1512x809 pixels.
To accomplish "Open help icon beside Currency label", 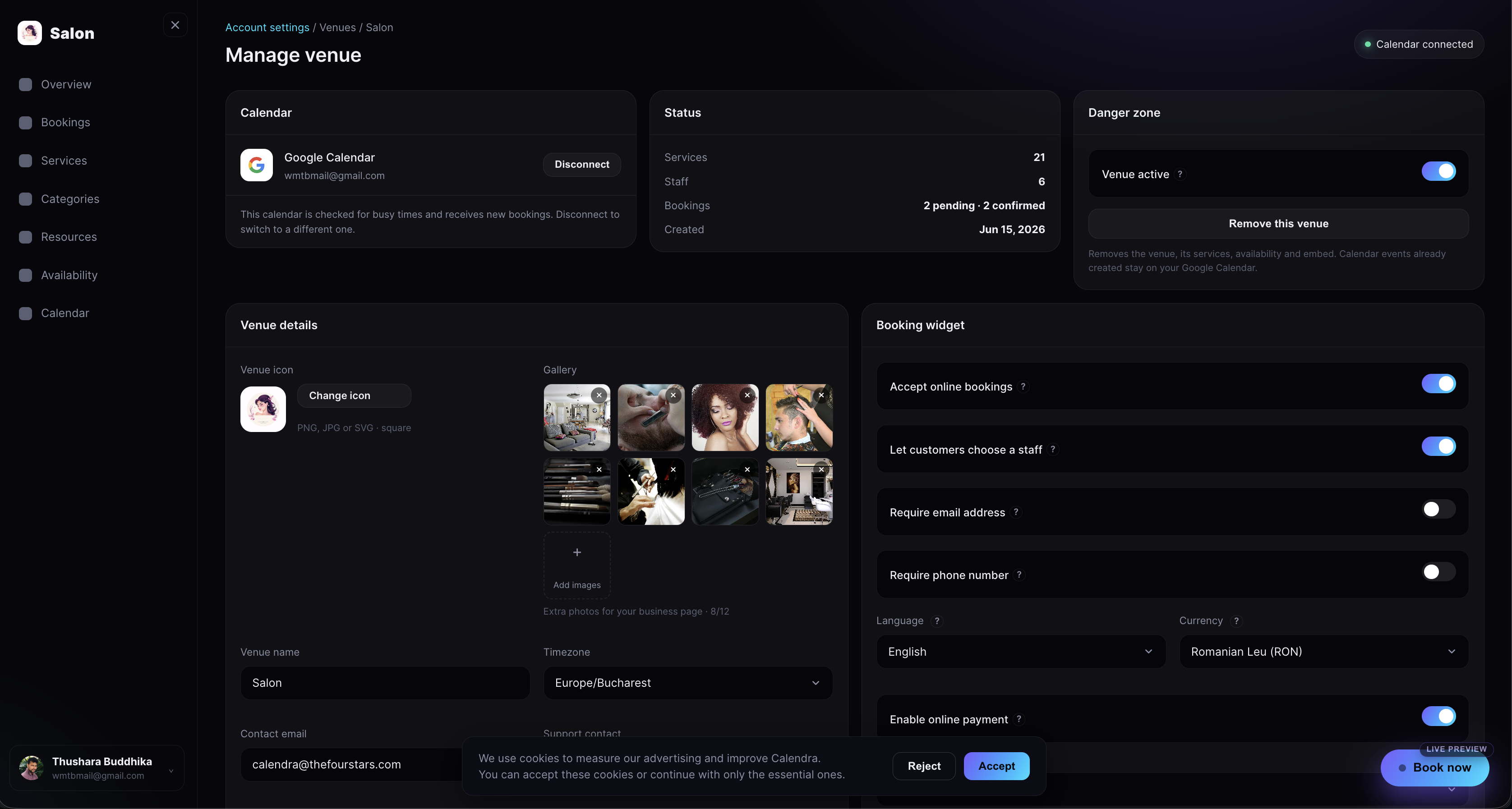I will pyautogui.click(x=1236, y=621).
